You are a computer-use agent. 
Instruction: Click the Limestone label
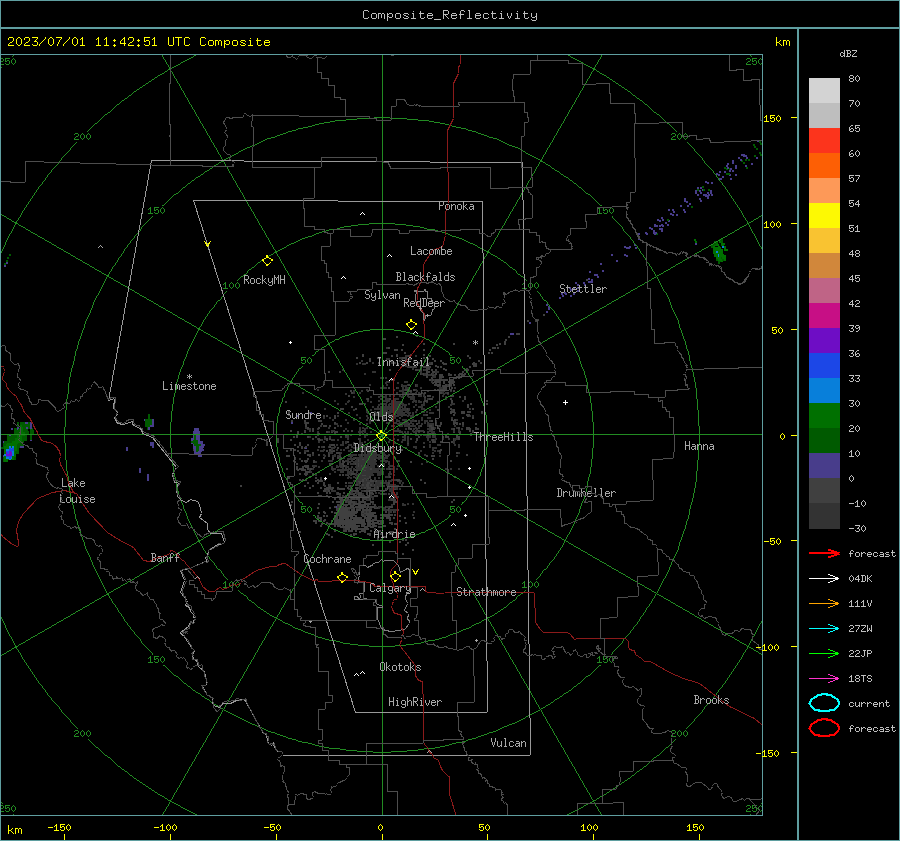pos(189,386)
